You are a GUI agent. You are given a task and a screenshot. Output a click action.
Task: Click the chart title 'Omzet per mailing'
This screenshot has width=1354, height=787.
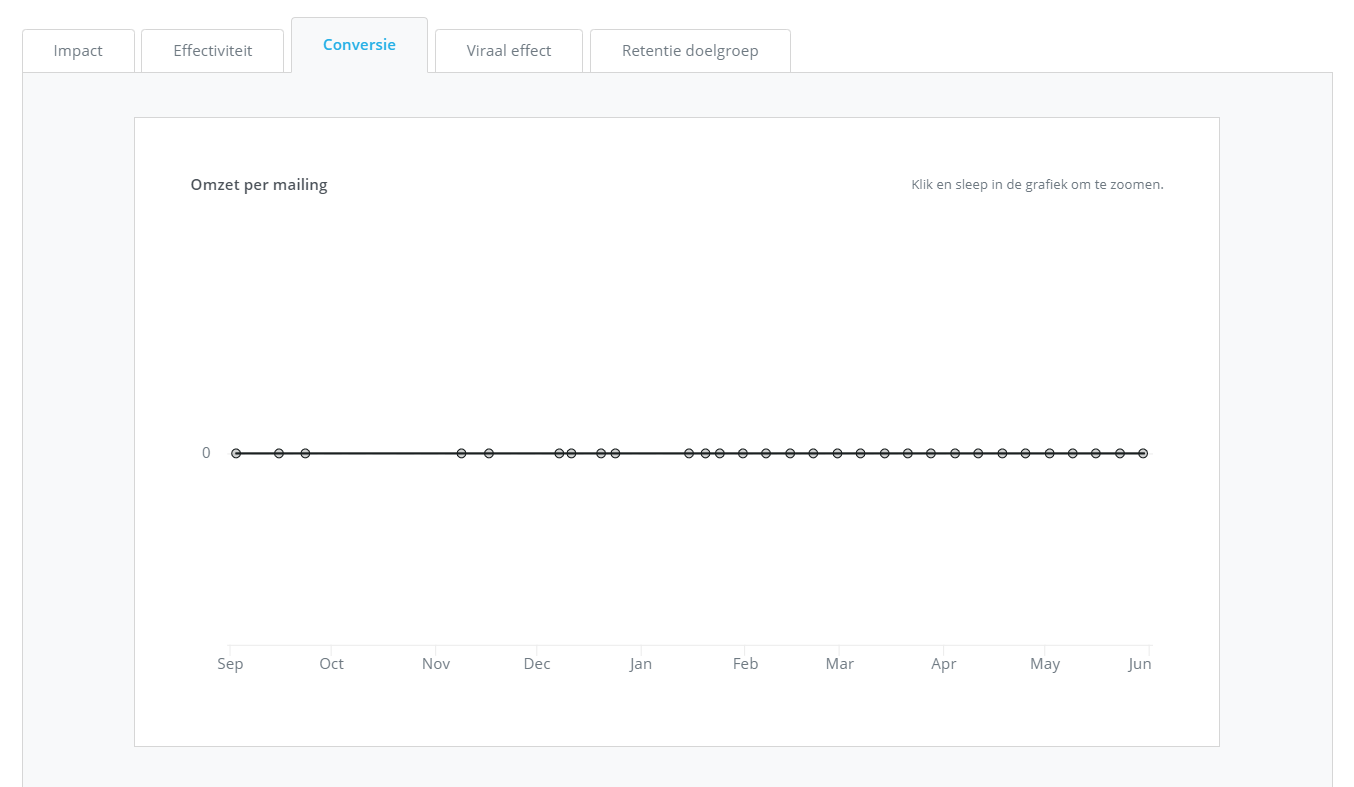(x=259, y=185)
